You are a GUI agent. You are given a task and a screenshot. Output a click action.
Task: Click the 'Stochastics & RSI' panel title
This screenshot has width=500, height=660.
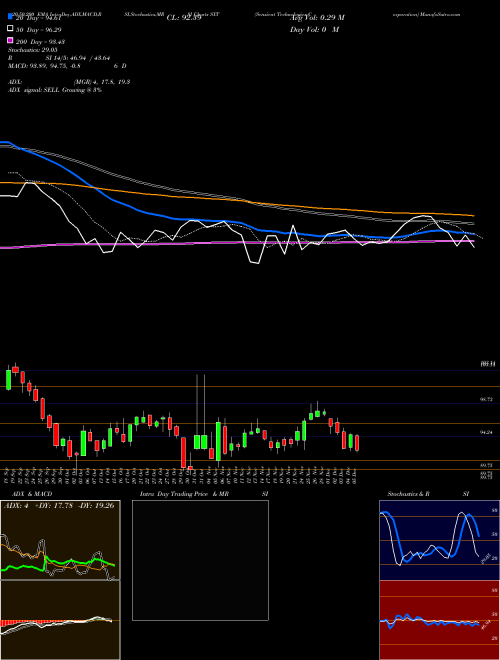click(x=428, y=494)
